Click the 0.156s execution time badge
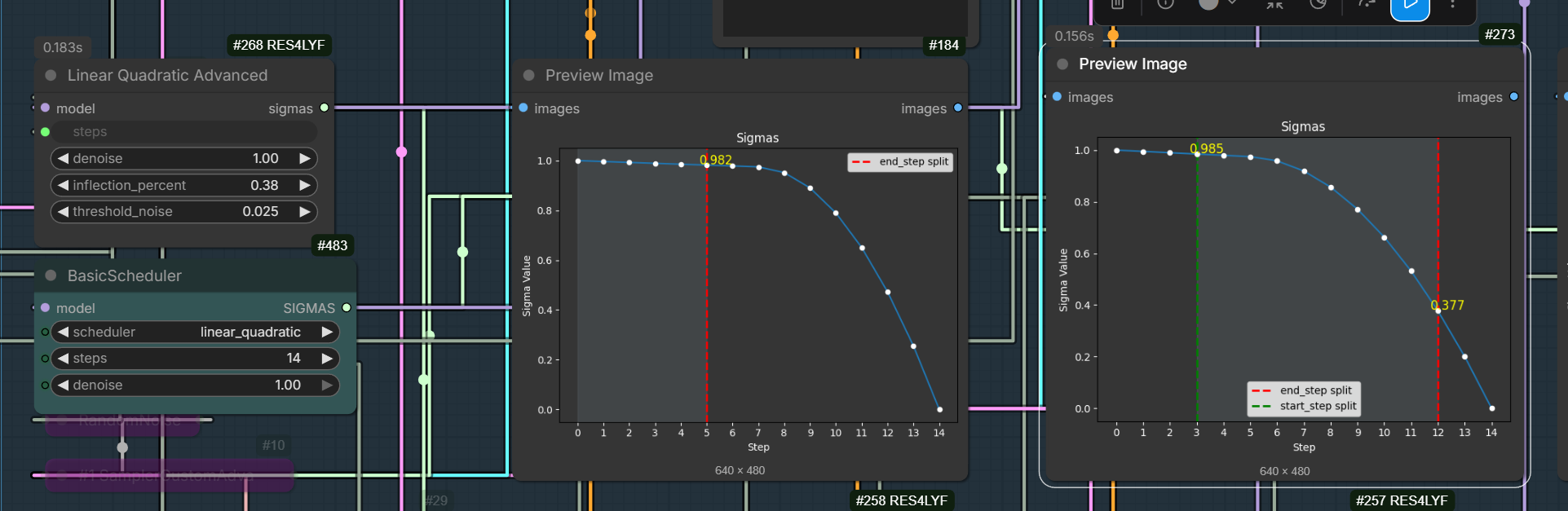1568x511 pixels. coord(1074,36)
